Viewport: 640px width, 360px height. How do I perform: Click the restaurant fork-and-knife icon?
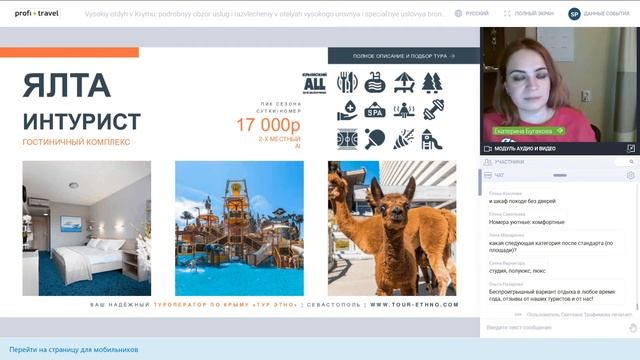pyautogui.click(x=347, y=82)
